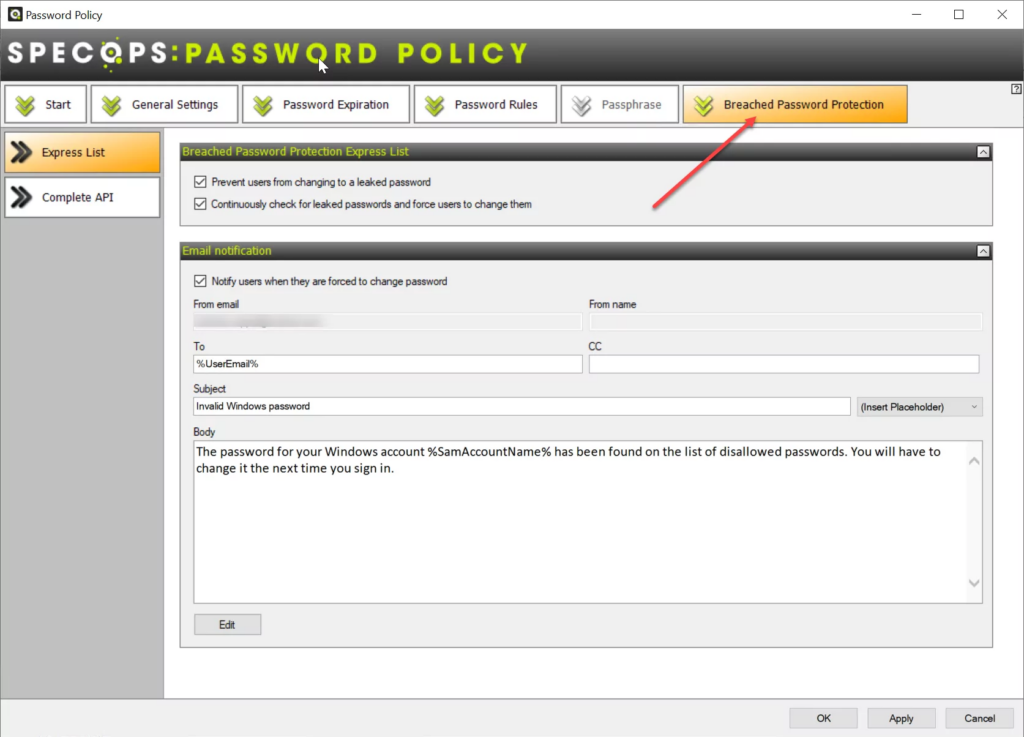
Task: Open the Password Expiration tab
Action: point(325,104)
